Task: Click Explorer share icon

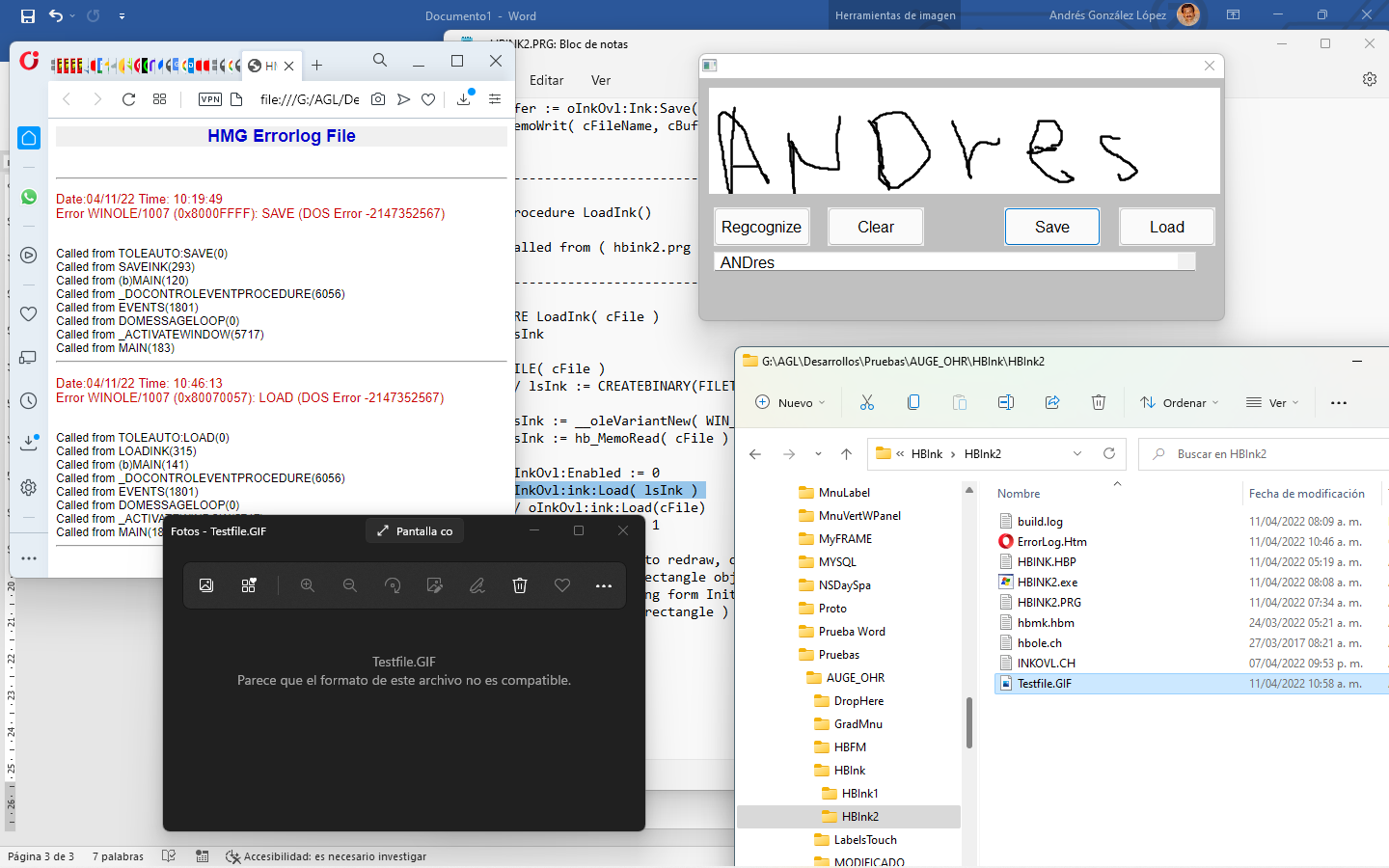Action: click(x=1052, y=402)
